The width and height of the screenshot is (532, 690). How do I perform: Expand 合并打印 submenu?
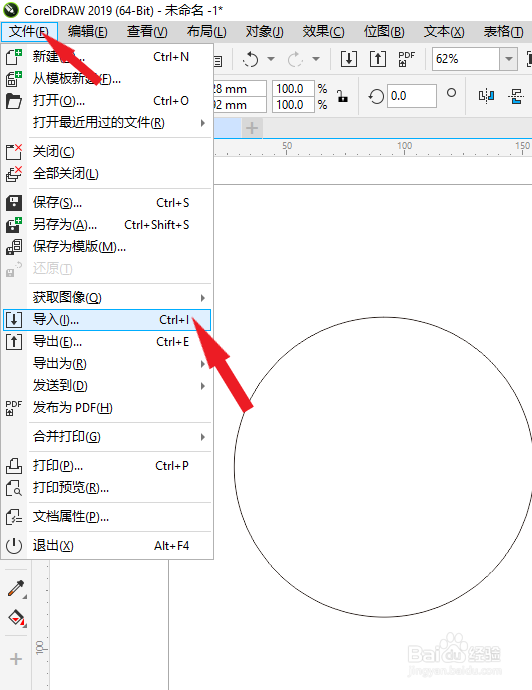pos(203,437)
